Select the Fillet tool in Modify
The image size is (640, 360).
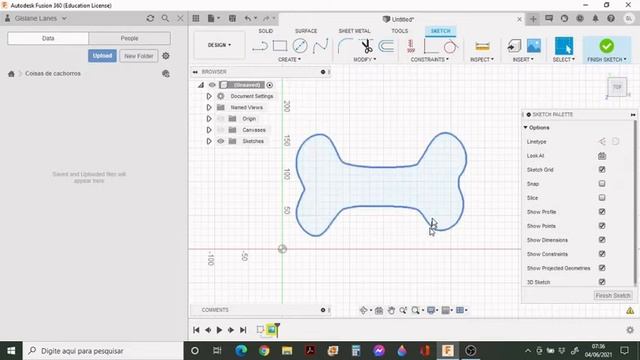pos(345,46)
